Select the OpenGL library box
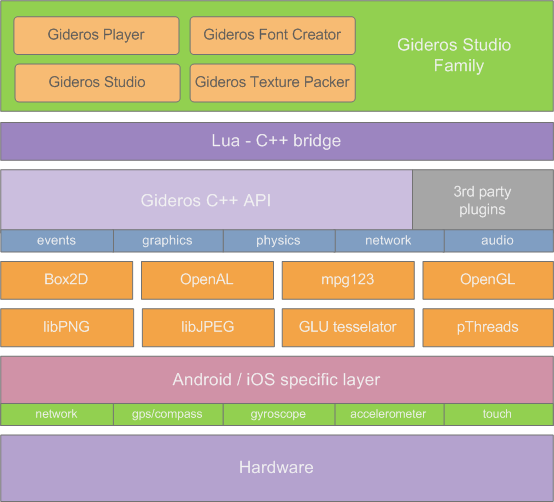 pos(488,280)
